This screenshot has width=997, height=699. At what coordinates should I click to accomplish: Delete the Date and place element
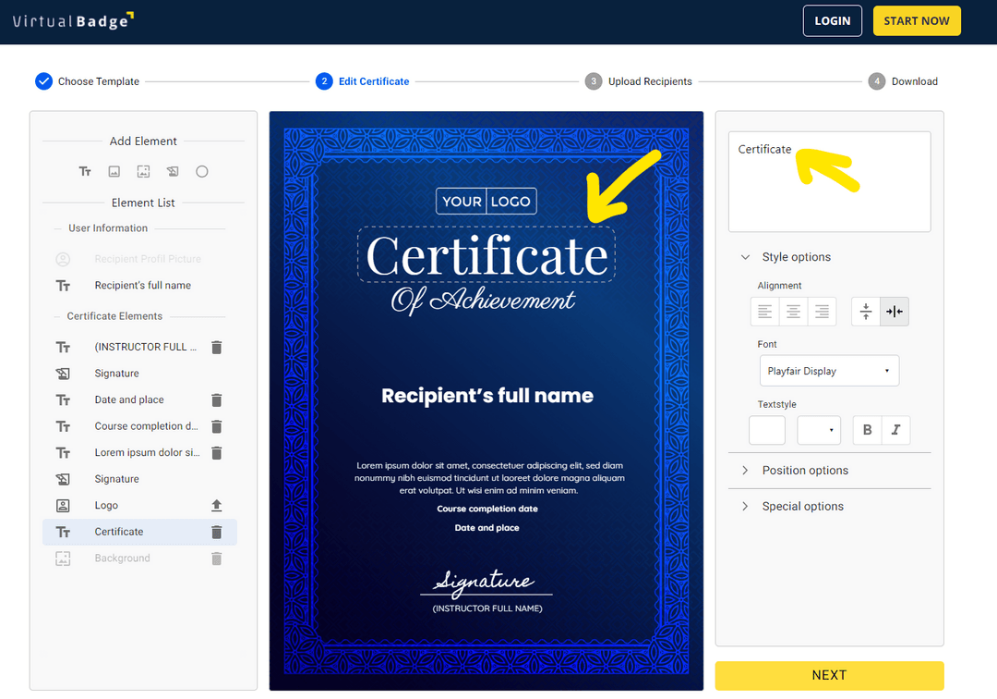[216, 399]
